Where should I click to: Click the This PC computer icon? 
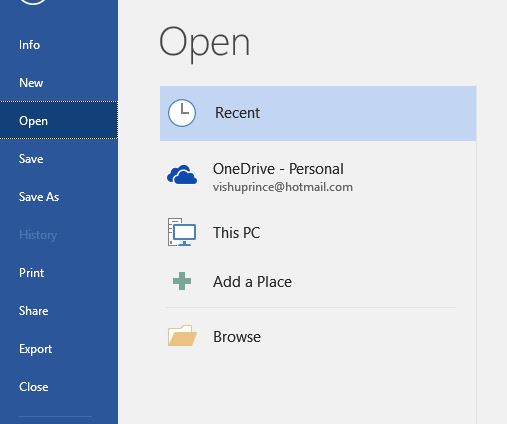pyautogui.click(x=182, y=232)
